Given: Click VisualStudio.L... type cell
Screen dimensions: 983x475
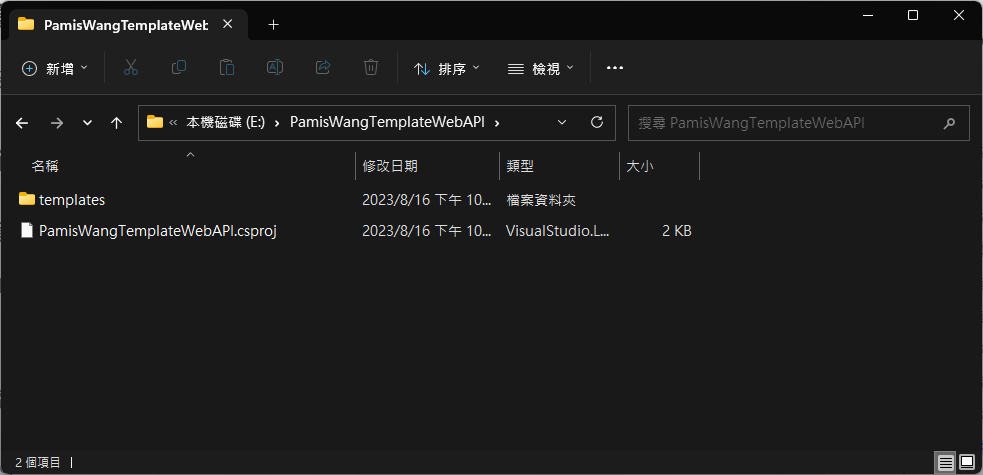Looking at the screenshot, I should (x=557, y=231).
